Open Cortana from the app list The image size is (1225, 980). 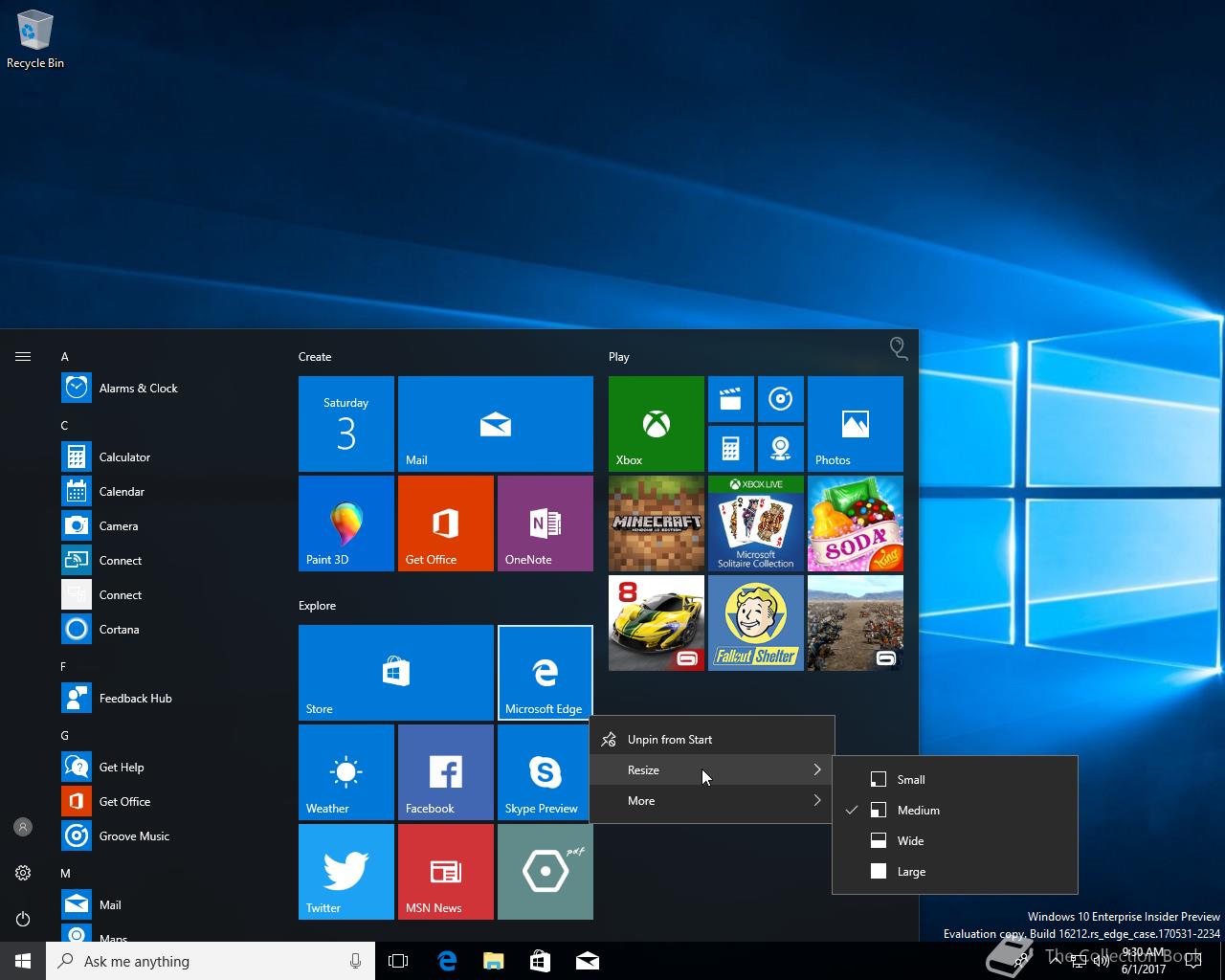163,630
